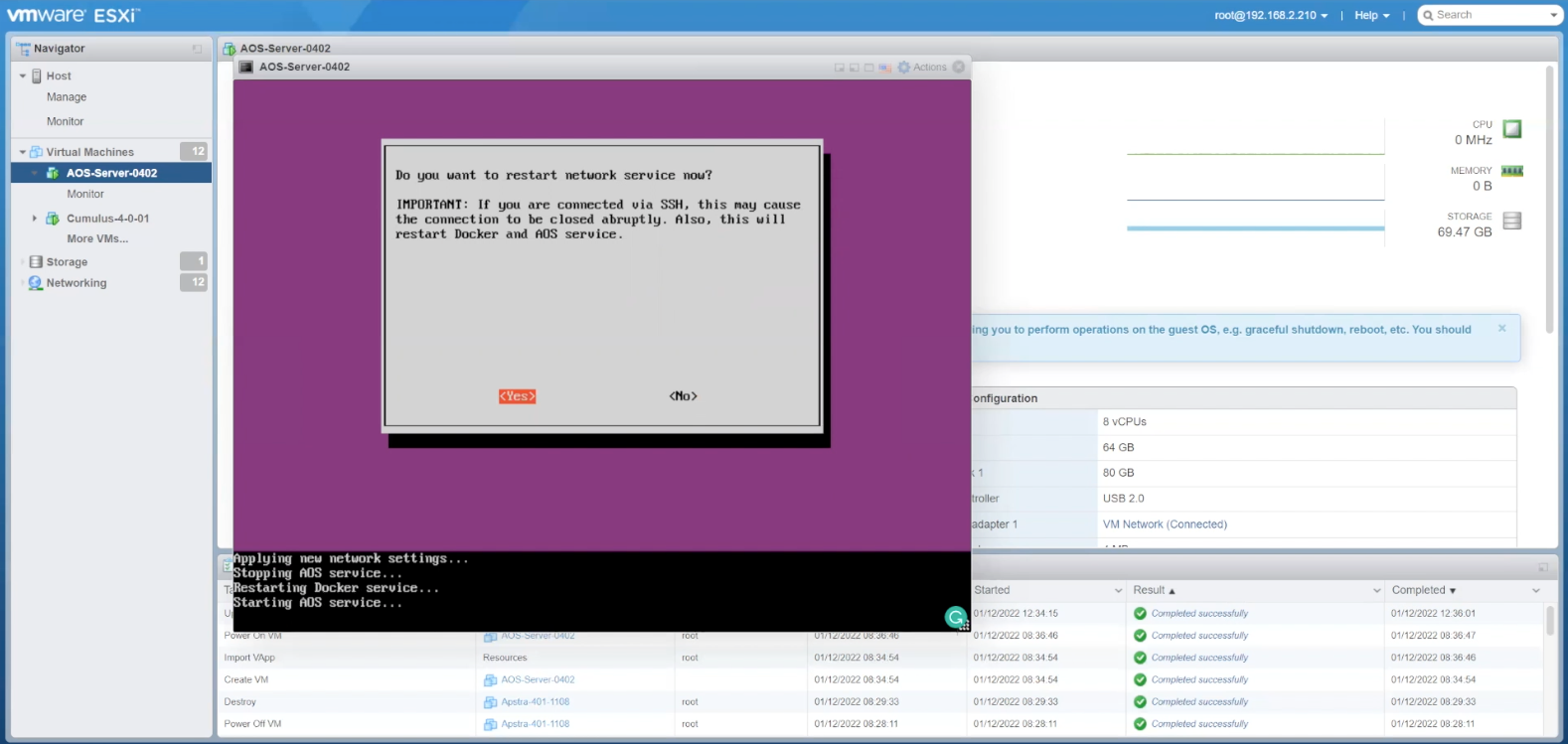Open the root@192.168.2.210 user dropdown
The width and height of the screenshot is (1568, 744).
tap(1271, 15)
